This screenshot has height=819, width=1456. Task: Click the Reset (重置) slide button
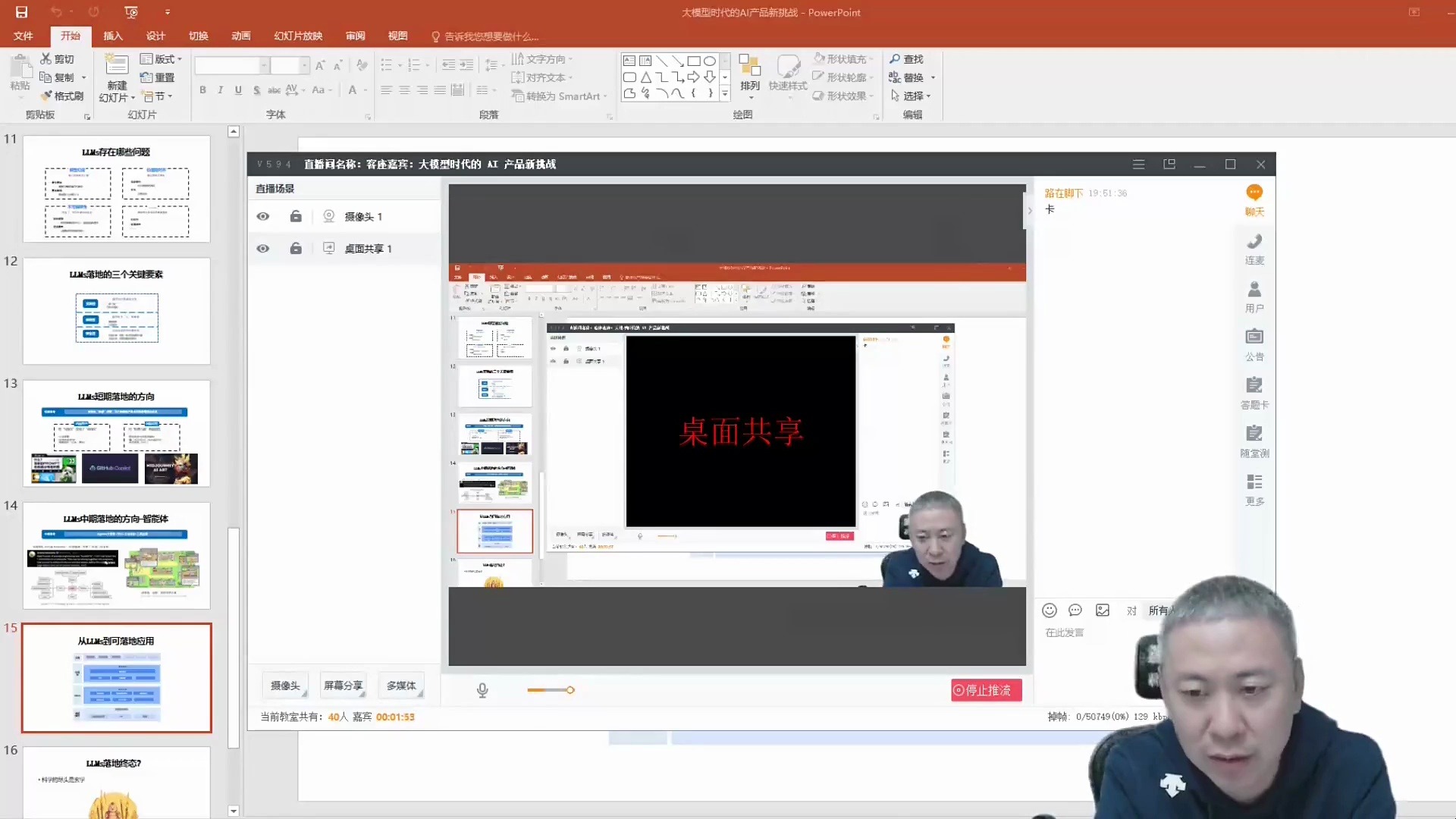(158, 77)
